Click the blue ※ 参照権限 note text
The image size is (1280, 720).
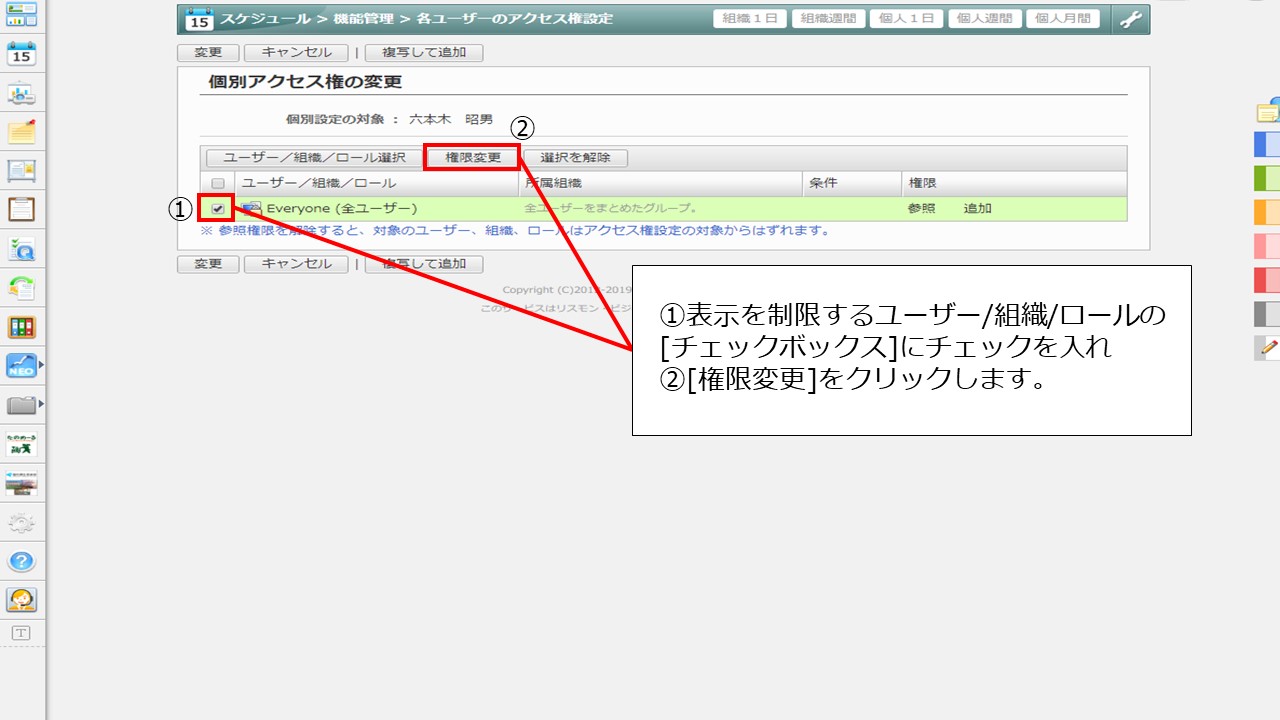coord(516,231)
